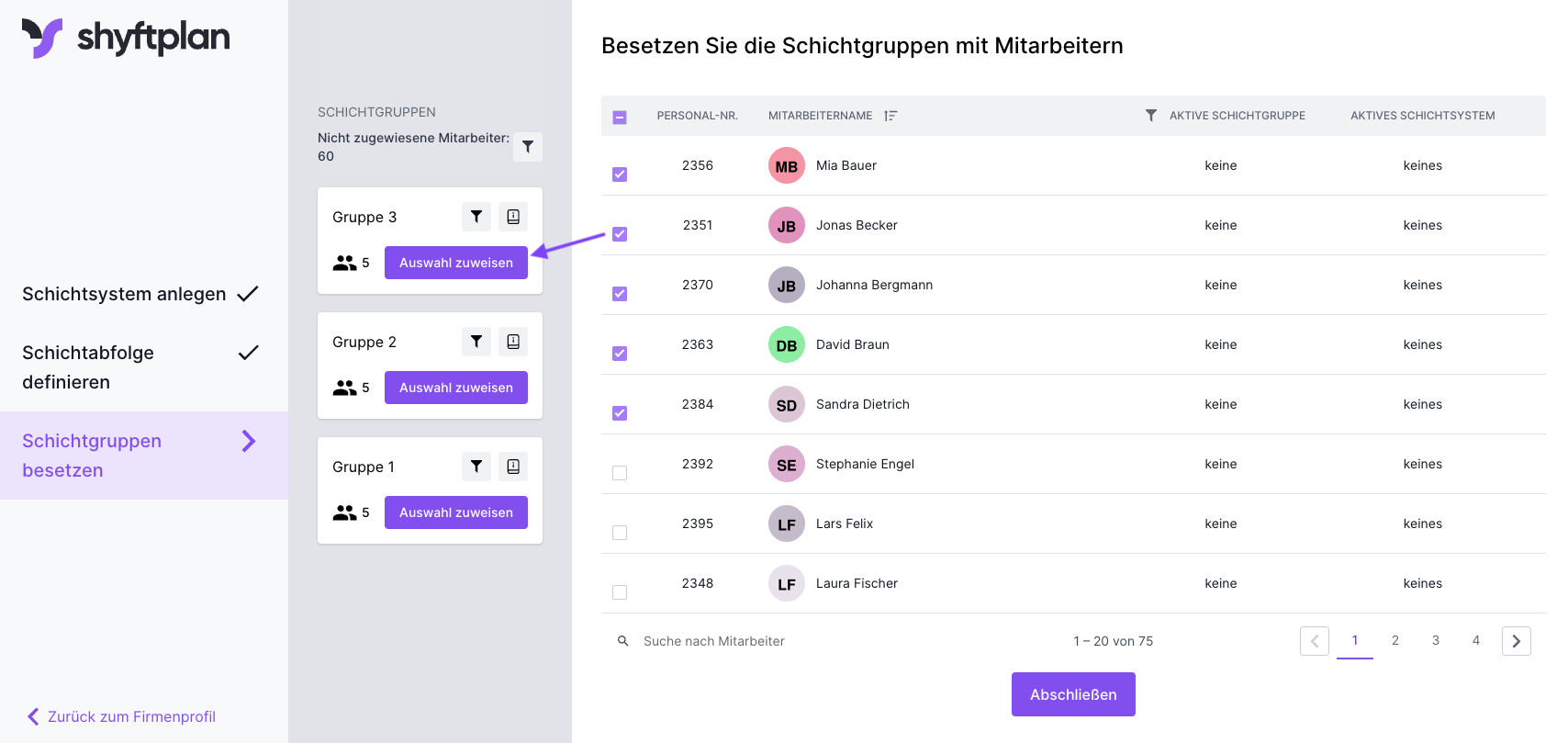Open the info book icon for Gruppe 3

click(513, 217)
